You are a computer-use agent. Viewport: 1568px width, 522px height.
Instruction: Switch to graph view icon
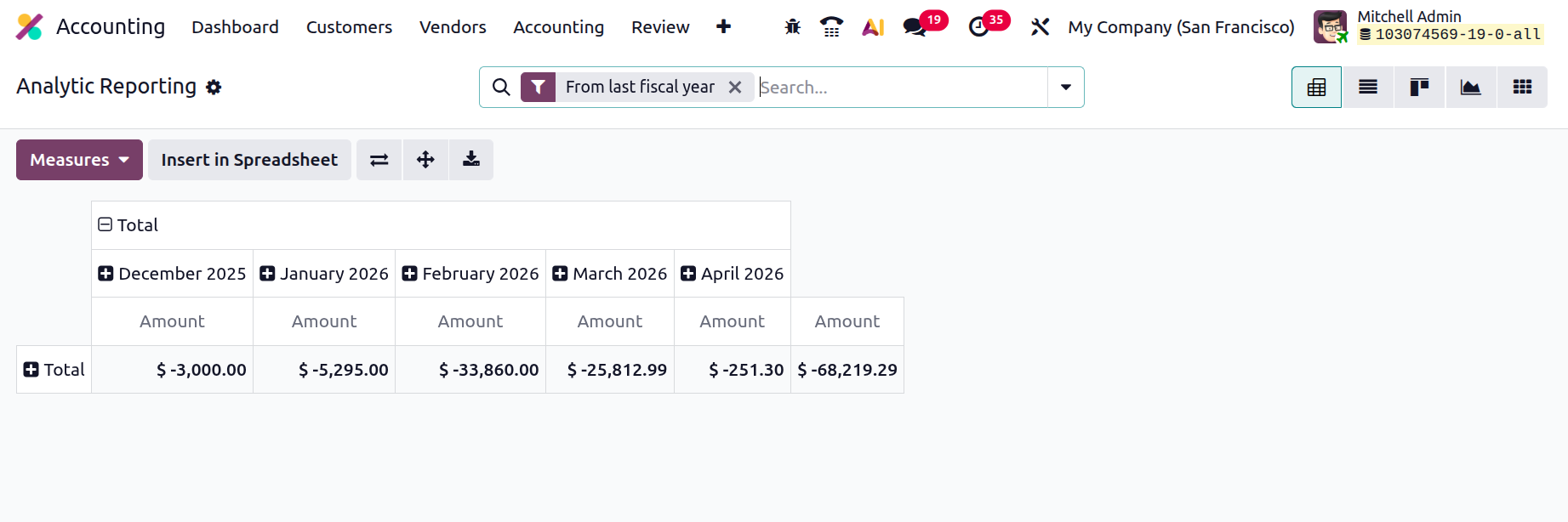pyautogui.click(x=1470, y=87)
